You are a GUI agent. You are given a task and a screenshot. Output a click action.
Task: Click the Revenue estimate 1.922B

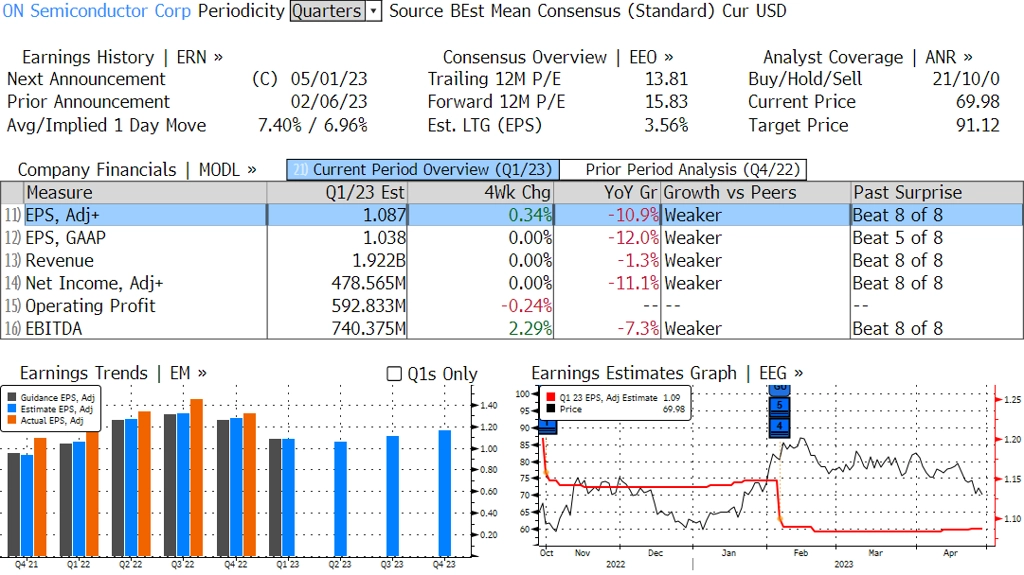click(x=379, y=261)
